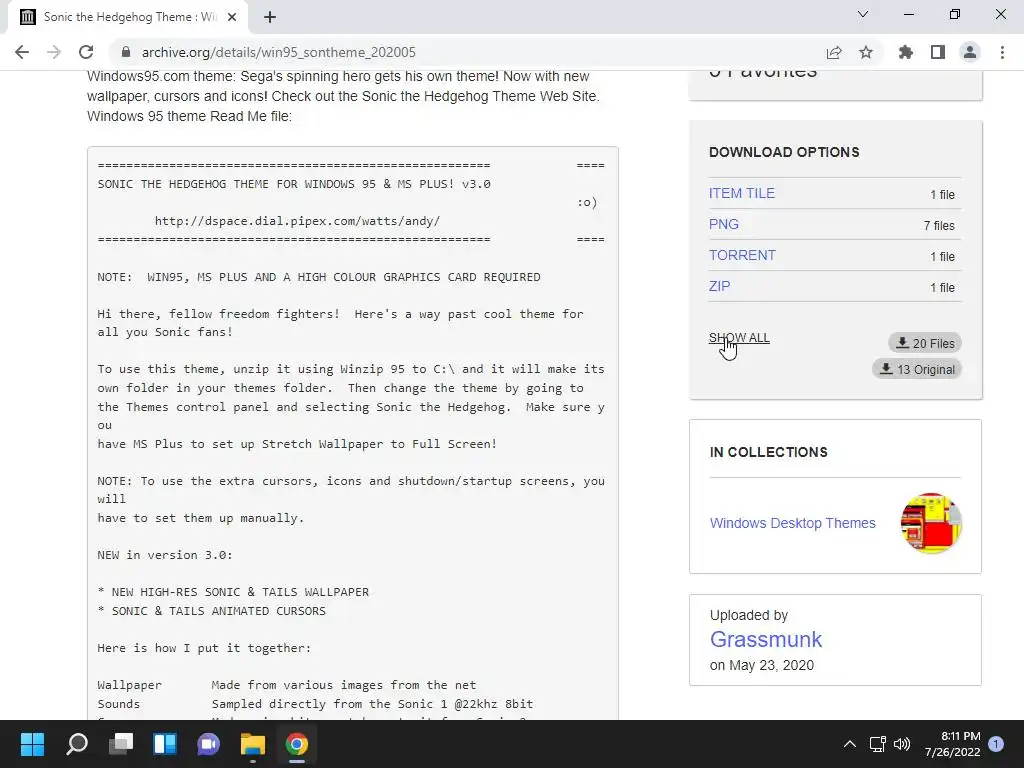Click 'on May 23, 2020' upload date
This screenshot has width=1024, height=768.
[761, 665]
